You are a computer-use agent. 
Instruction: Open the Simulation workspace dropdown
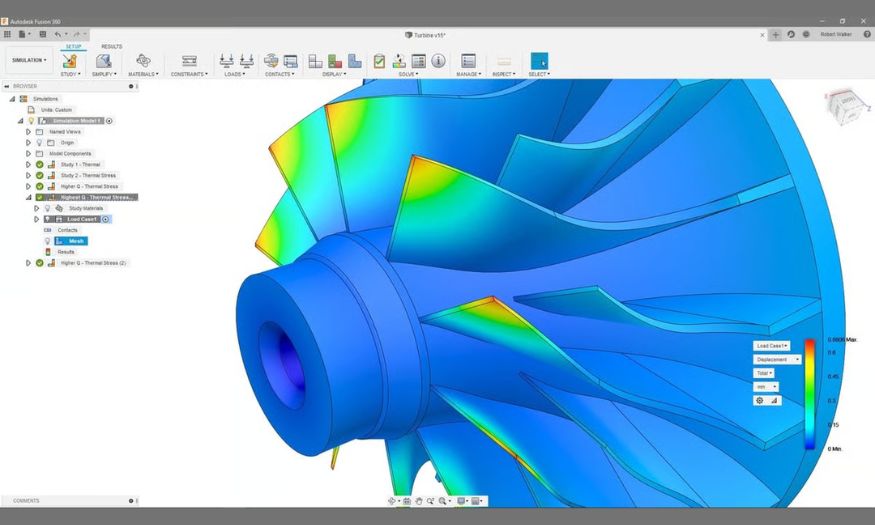point(29,60)
